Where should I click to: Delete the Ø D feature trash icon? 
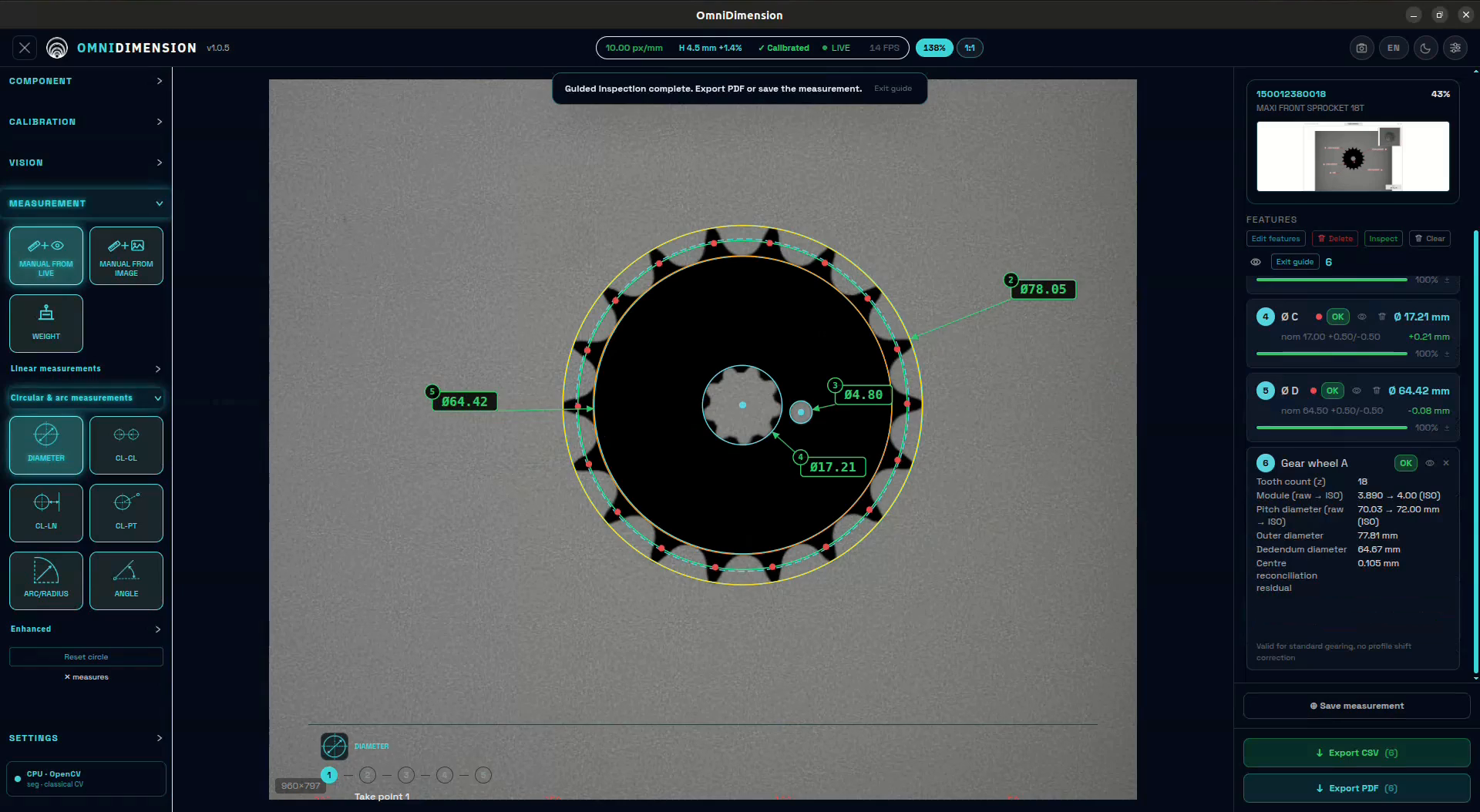[1377, 391]
